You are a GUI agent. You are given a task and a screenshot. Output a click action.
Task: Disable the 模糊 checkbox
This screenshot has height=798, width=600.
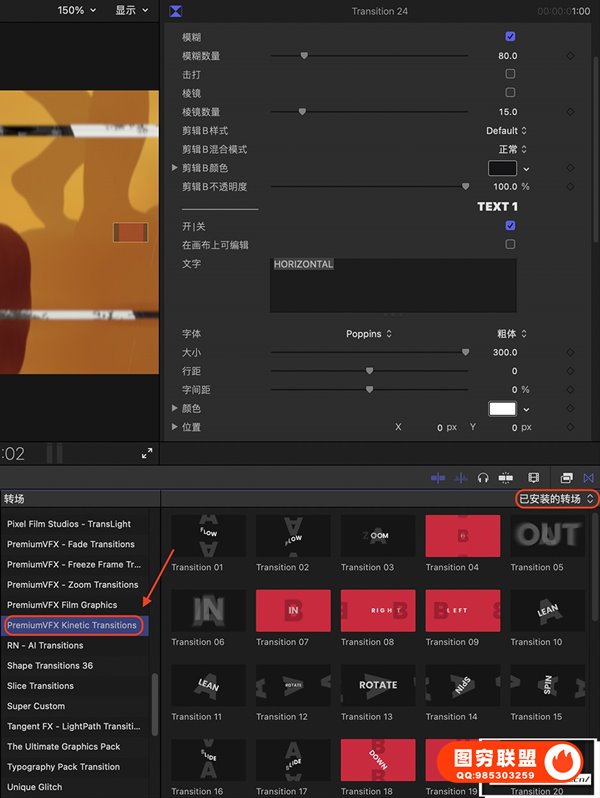click(510, 37)
